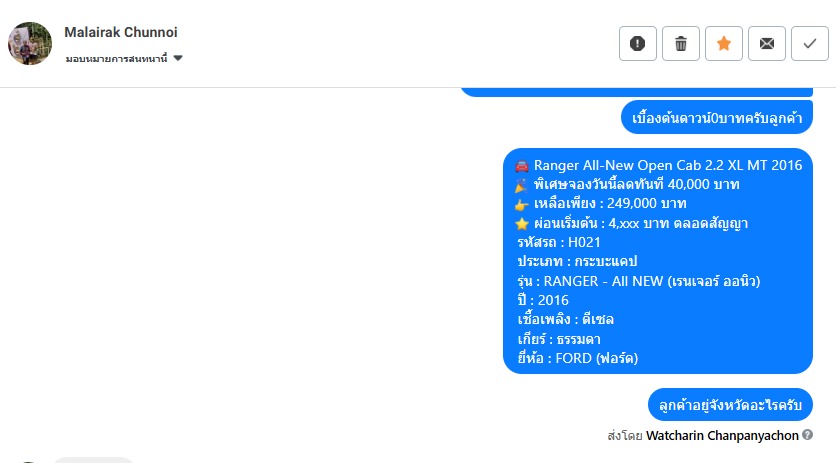The height and width of the screenshot is (463, 836).
Task: Click the รุ่น : RANGER - All NEW line
Action: (639, 281)
